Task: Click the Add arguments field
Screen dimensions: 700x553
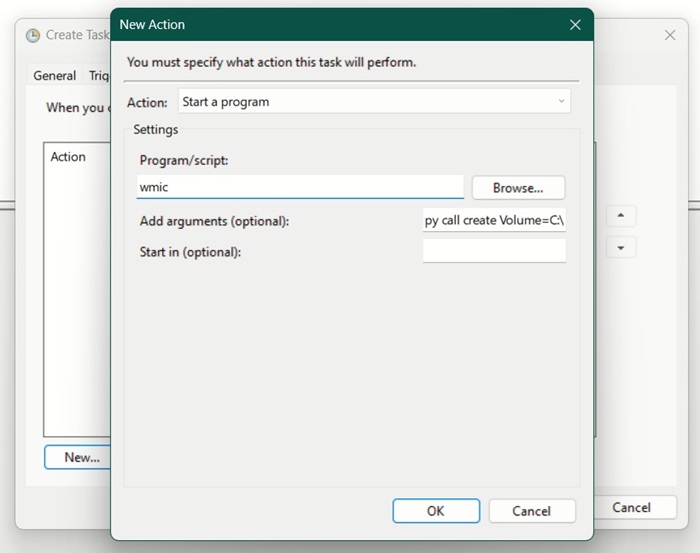Action: [x=494, y=220]
